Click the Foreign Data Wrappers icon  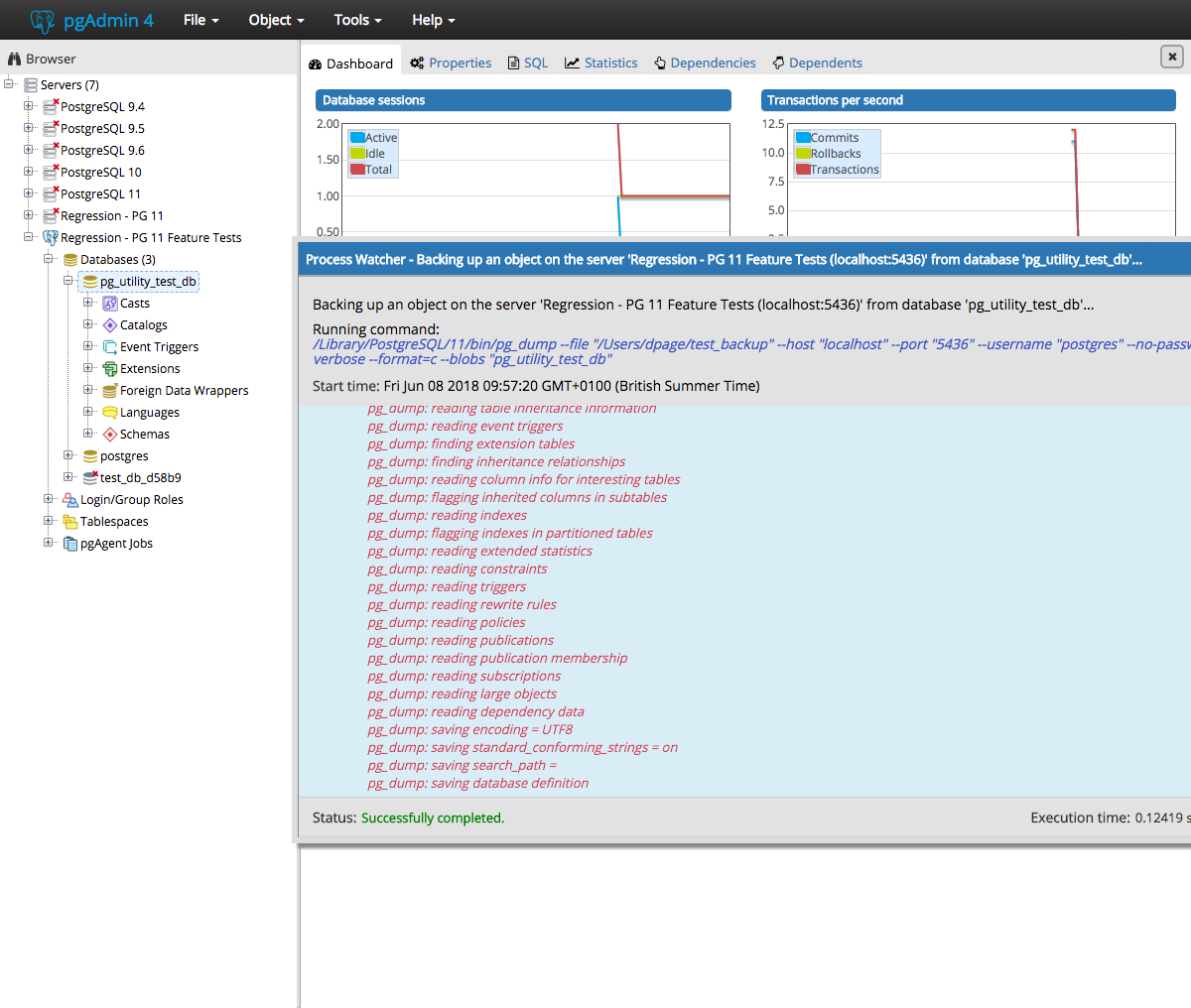point(110,391)
